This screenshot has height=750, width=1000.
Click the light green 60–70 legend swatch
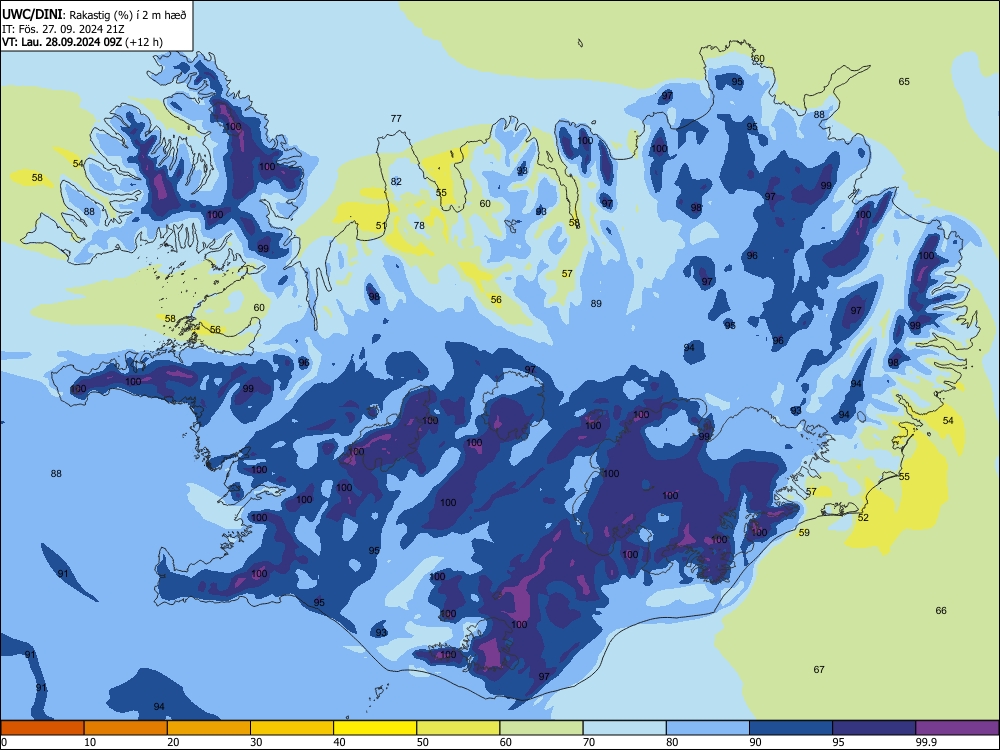[x=541, y=728]
